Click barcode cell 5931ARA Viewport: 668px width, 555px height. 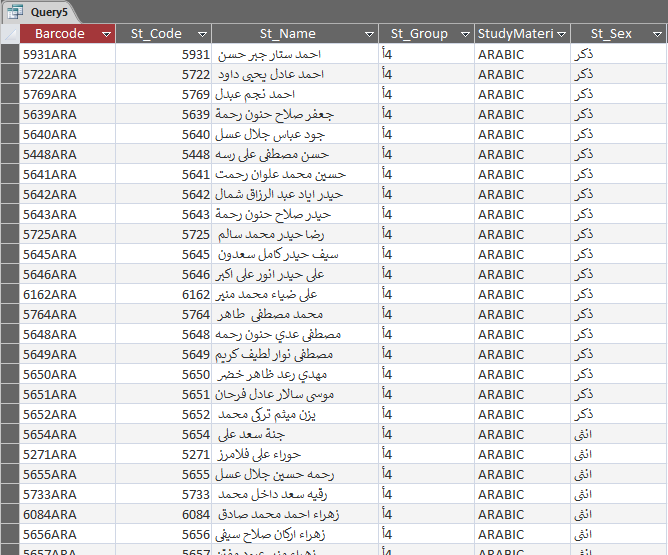tap(67, 55)
